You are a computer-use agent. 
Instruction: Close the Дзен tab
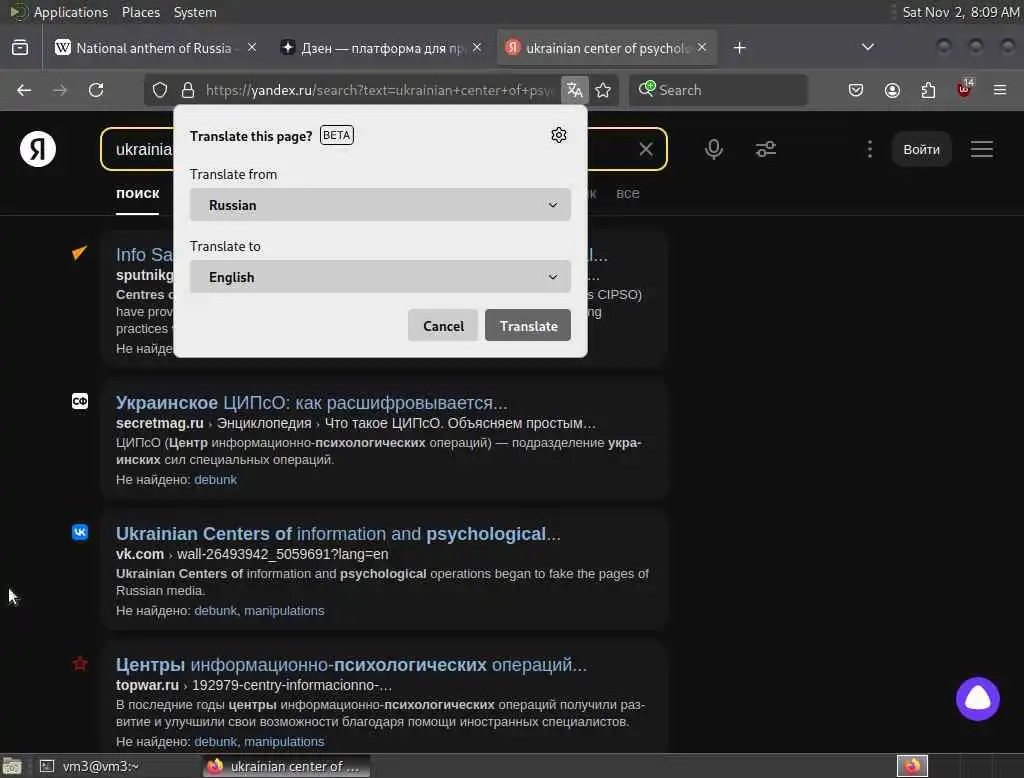click(477, 48)
